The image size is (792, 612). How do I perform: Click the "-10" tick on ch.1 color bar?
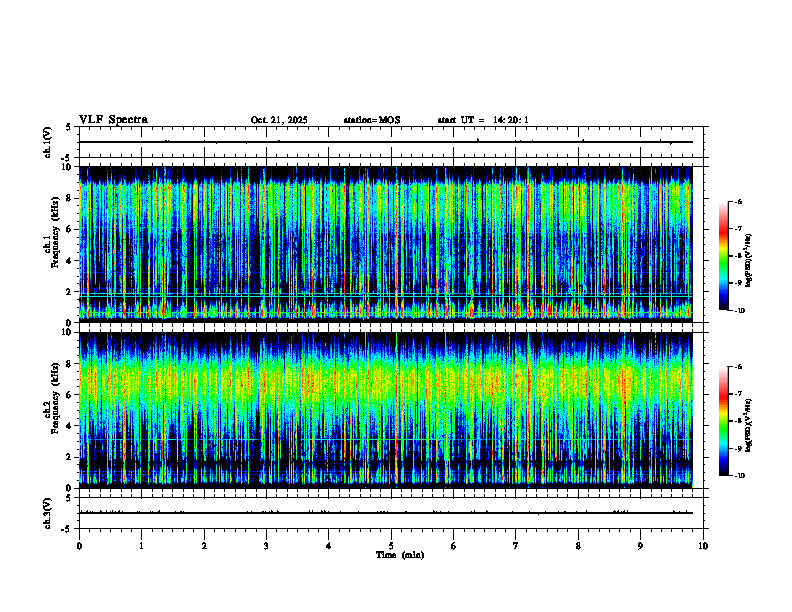[x=740, y=311]
